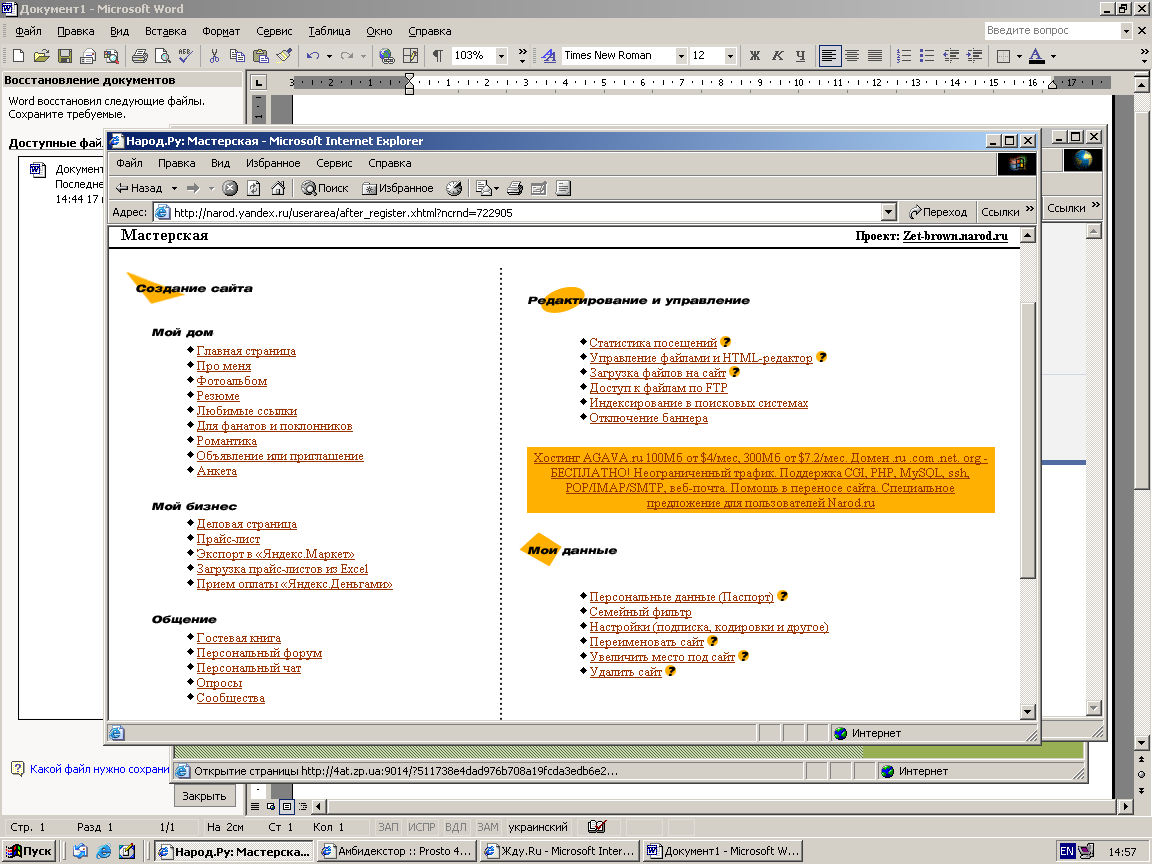
Task: Open the zoom 103% dropdown
Action: point(501,55)
